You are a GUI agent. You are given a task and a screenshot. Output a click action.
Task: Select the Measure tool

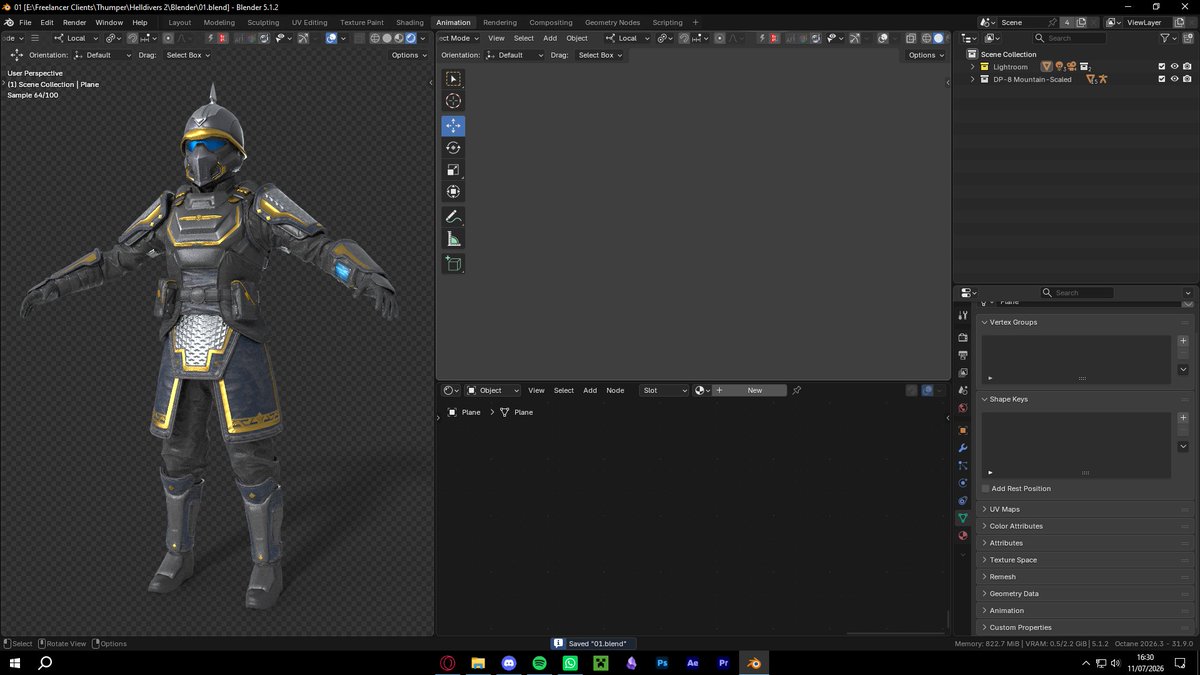[x=453, y=239]
